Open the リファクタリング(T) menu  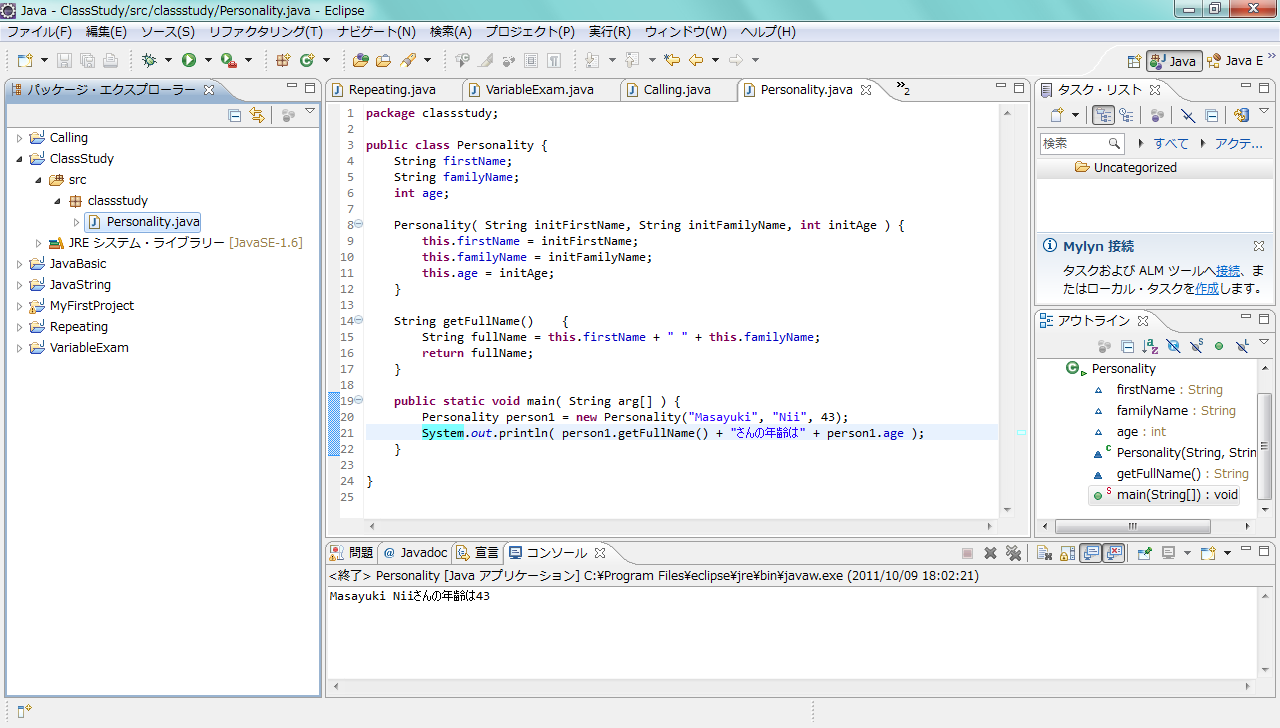[x=265, y=32]
